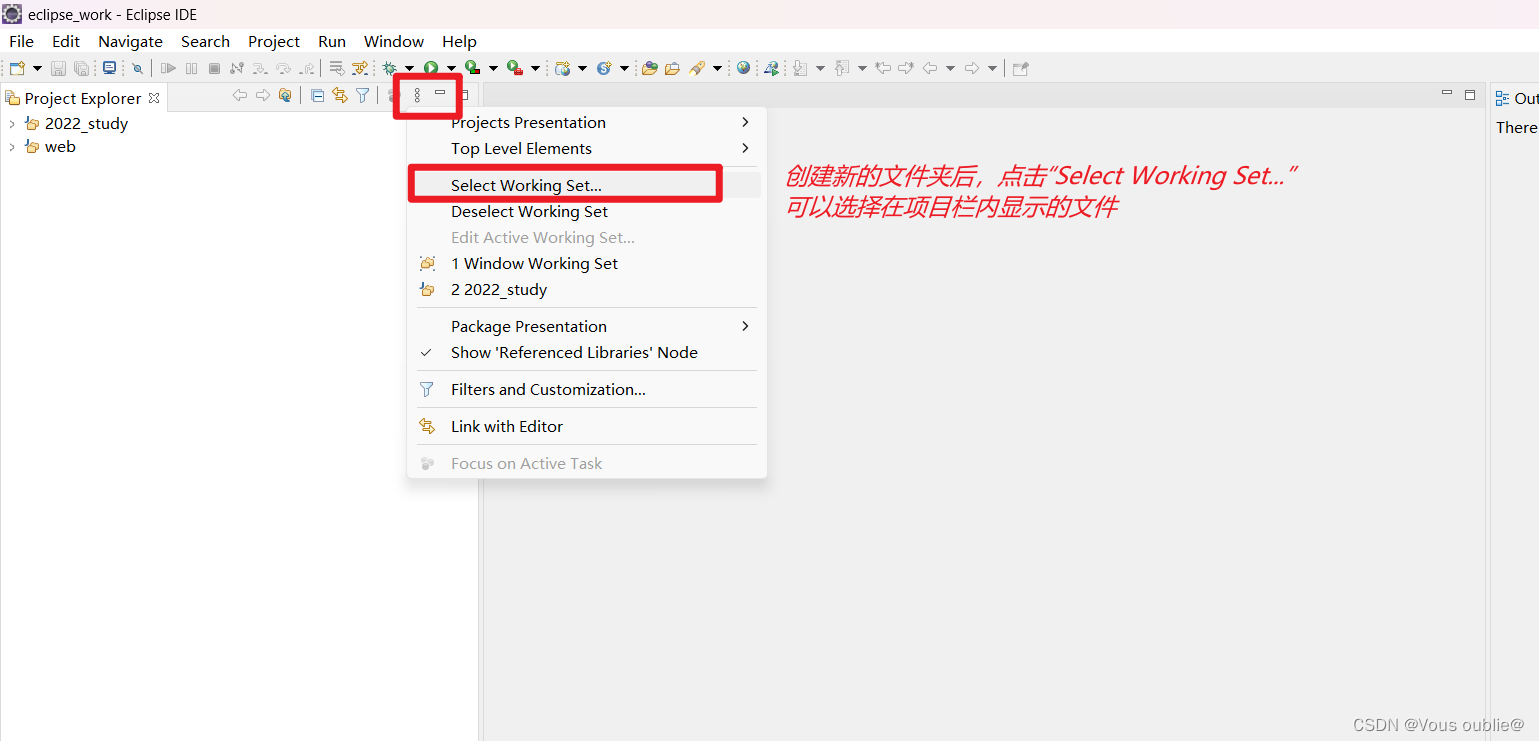Open the Help menu
The height and width of the screenshot is (741, 1539).
(x=459, y=41)
